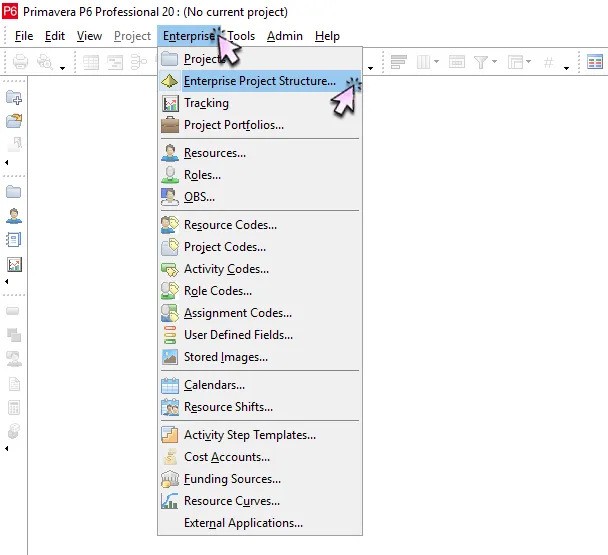This screenshot has width=608, height=555.
Task: Click the Projects folder sidebar icon
Action: point(14,192)
